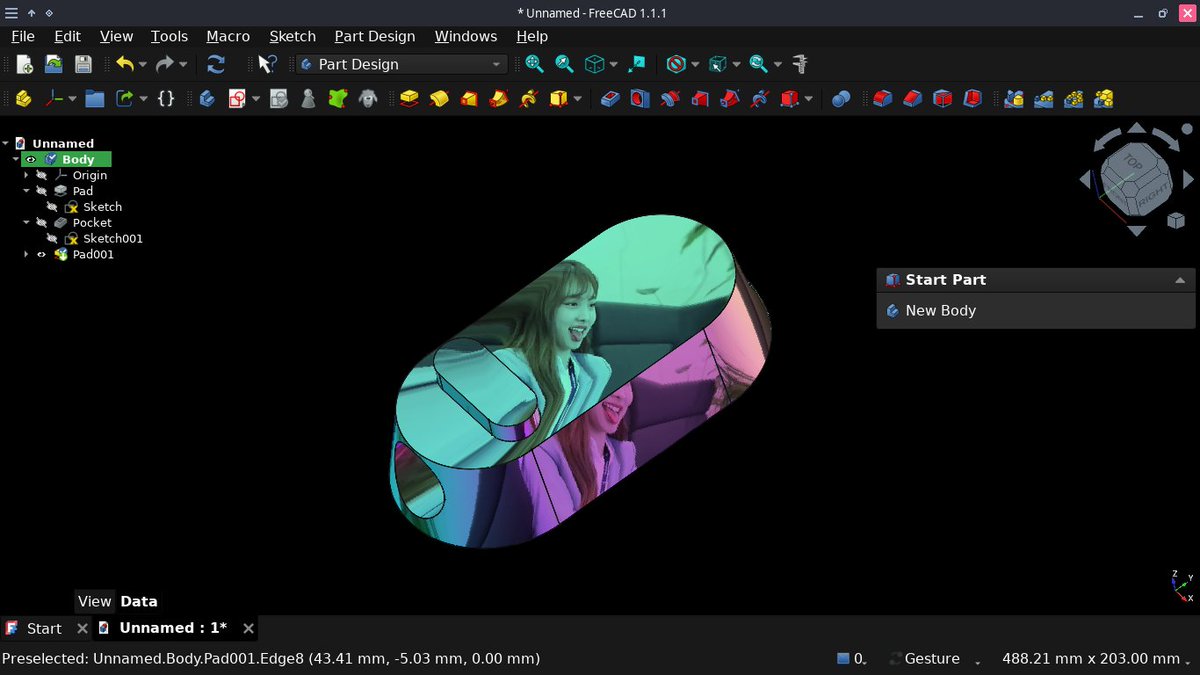Apply the Fillet tool
Screen dimensions: 1200x675
tap(882, 99)
